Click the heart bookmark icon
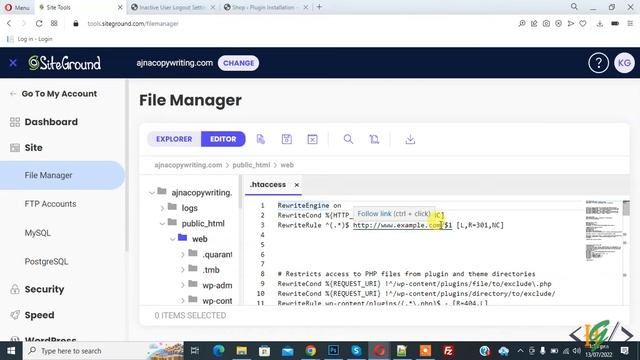 (x=583, y=24)
